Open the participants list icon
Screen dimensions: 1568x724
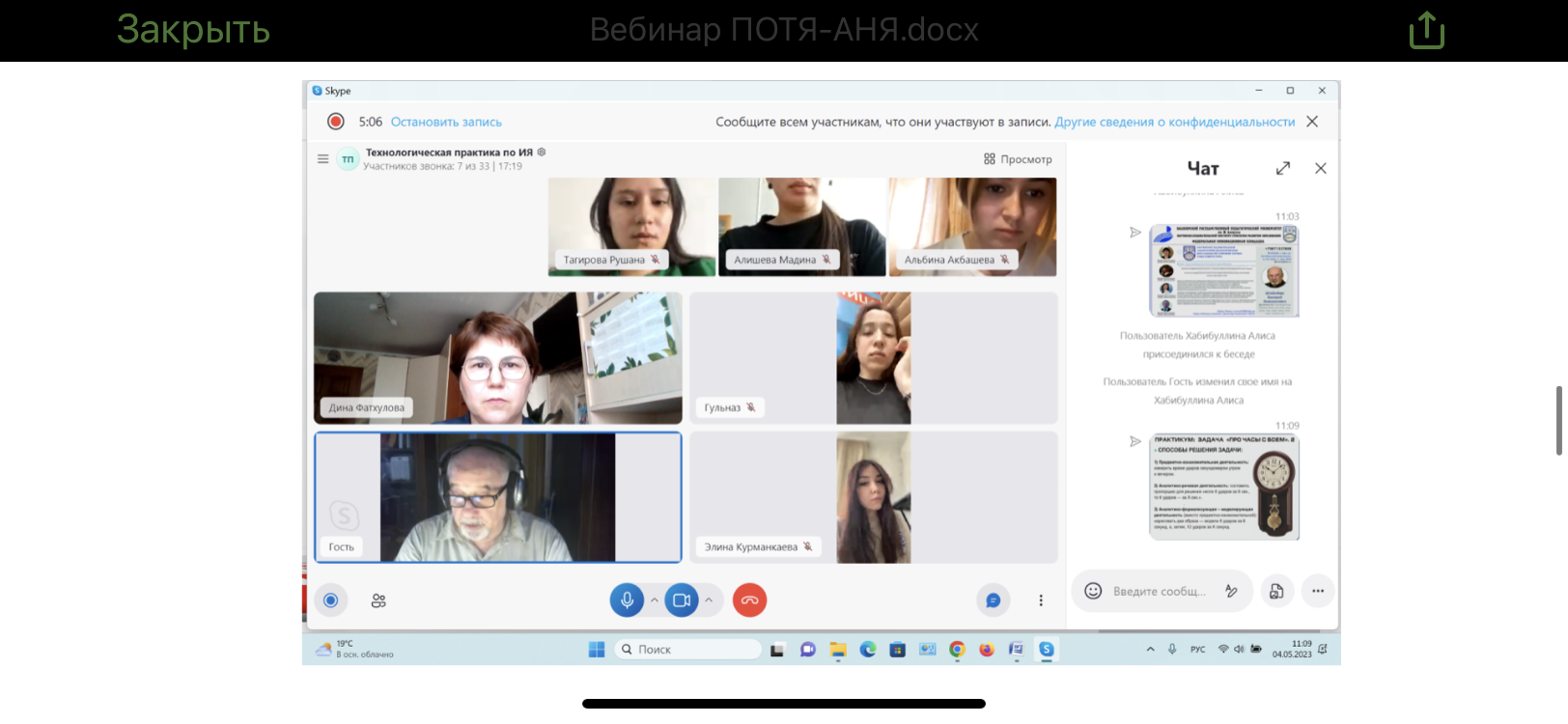pyautogui.click(x=378, y=600)
